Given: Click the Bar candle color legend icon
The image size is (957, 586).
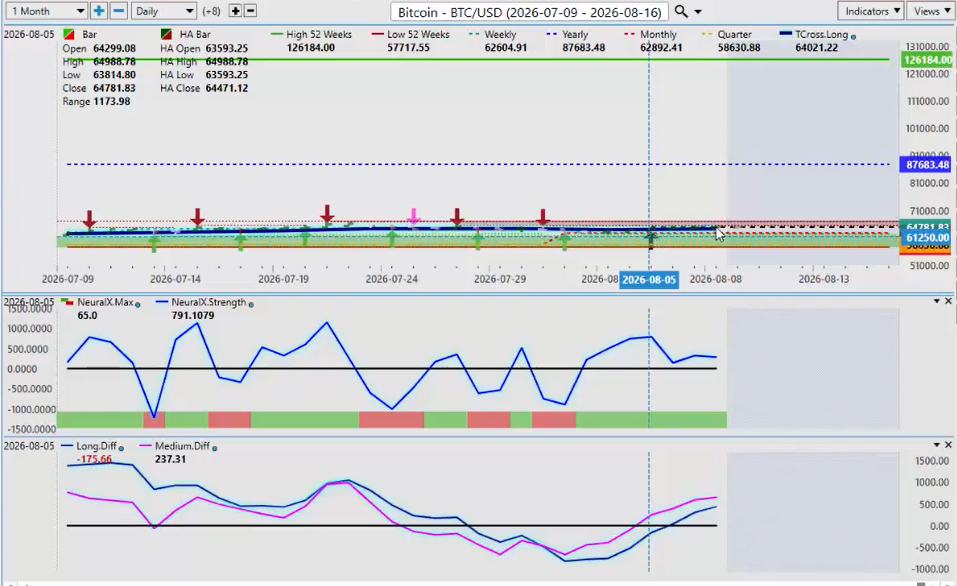Looking at the screenshot, I should [x=69, y=35].
